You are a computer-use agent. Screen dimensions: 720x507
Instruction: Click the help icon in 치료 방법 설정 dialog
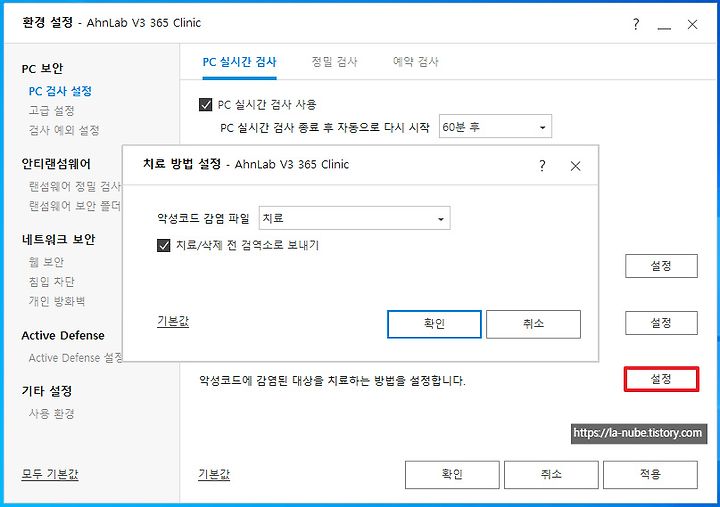pyautogui.click(x=542, y=165)
